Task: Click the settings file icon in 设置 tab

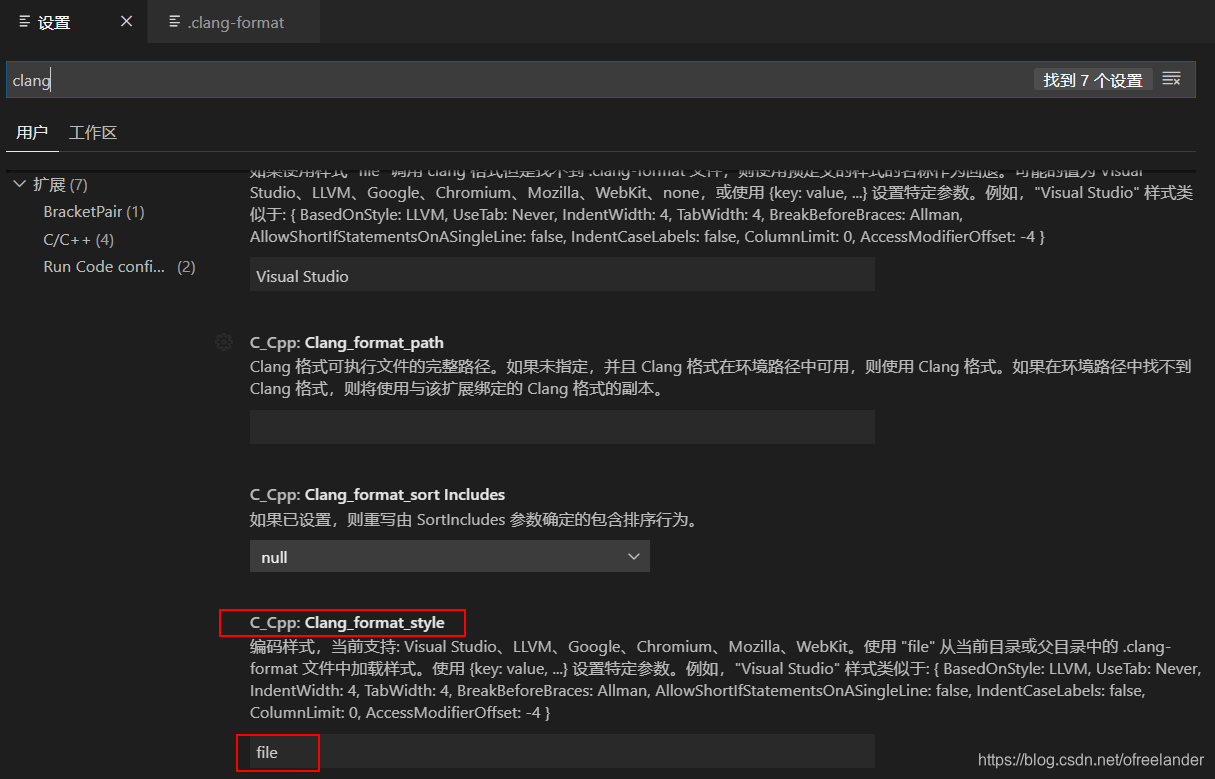Action: coord(25,22)
